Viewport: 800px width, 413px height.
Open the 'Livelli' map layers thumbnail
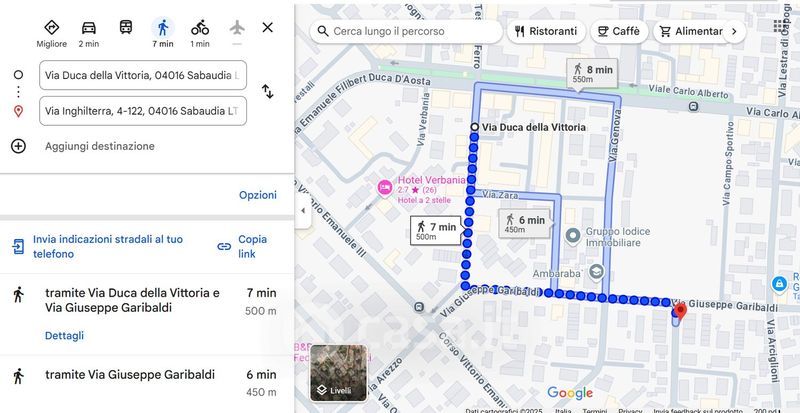pyautogui.click(x=339, y=373)
